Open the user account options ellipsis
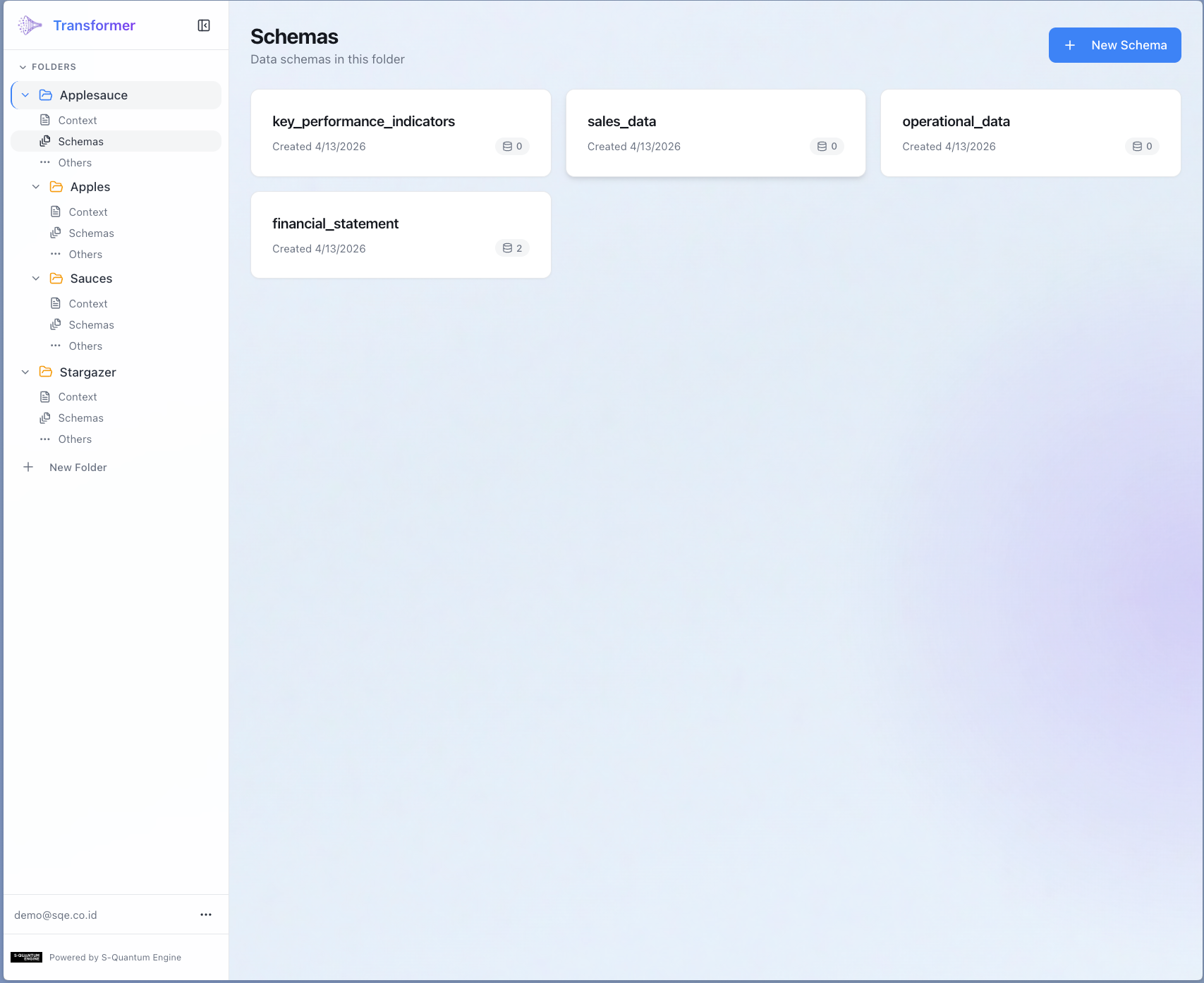Viewport: 1204px width, 983px height. [206, 915]
